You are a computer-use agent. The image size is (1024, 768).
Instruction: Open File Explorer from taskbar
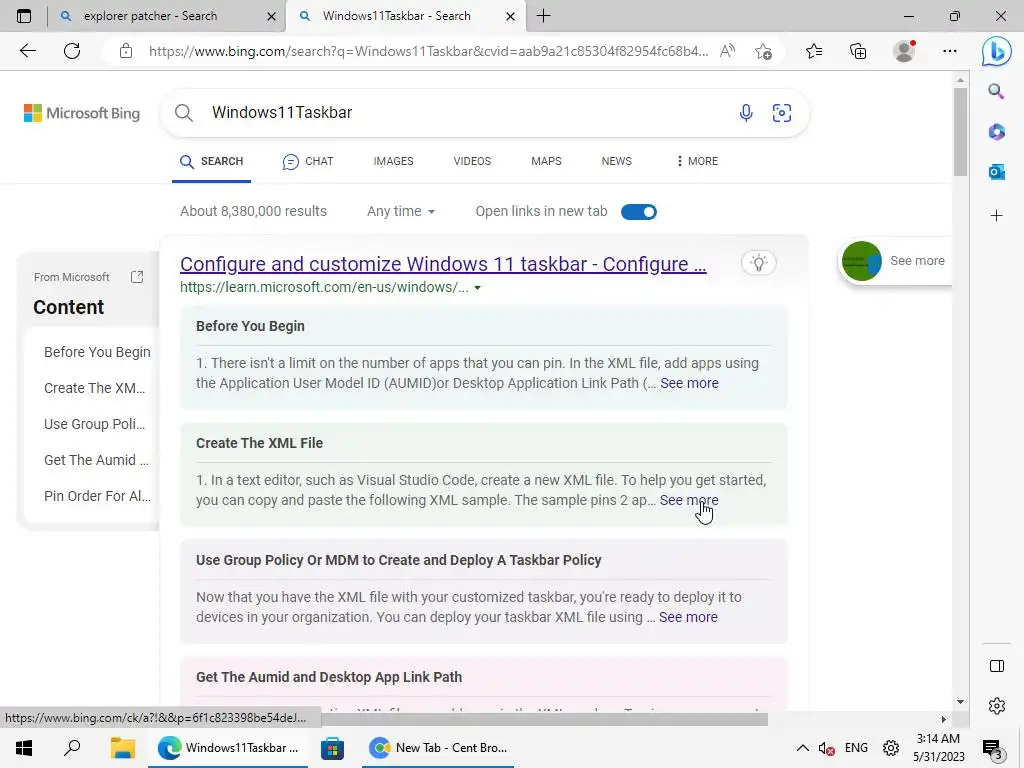pyautogui.click(x=122, y=748)
